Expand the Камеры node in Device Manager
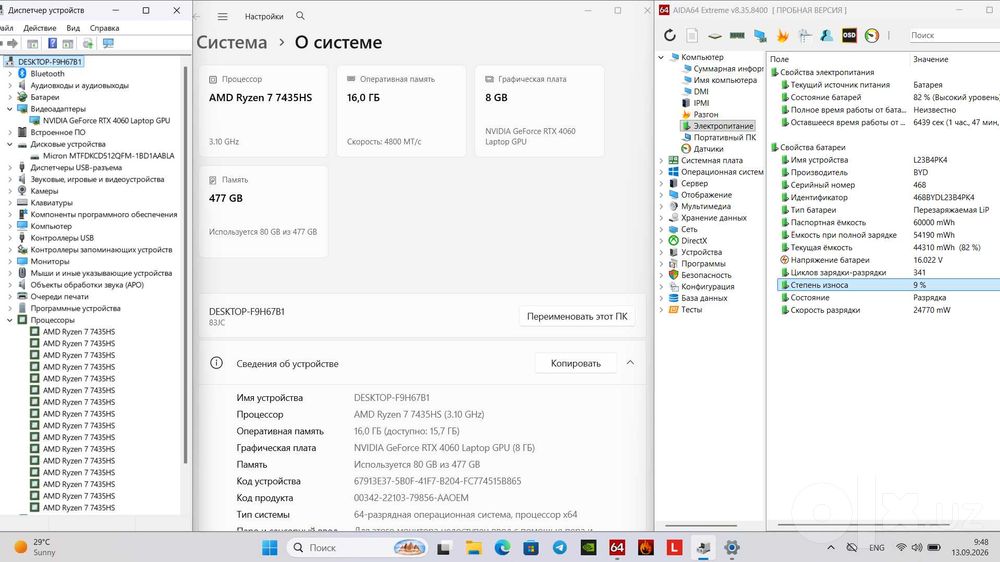The height and width of the screenshot is (562, 1000). [x=10, y=191]
